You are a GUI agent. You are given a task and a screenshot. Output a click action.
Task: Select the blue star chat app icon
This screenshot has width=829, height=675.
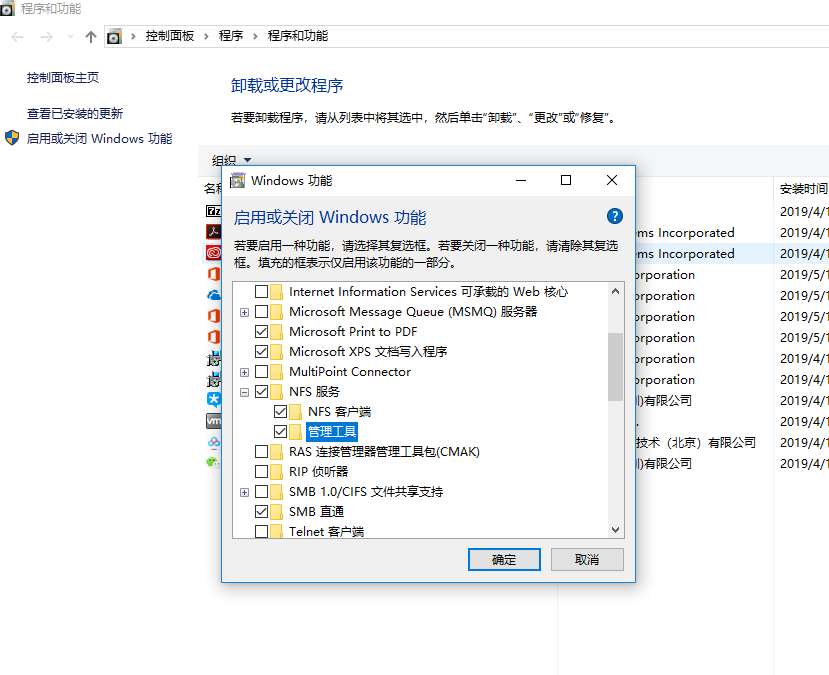click(x=213, y=400)
